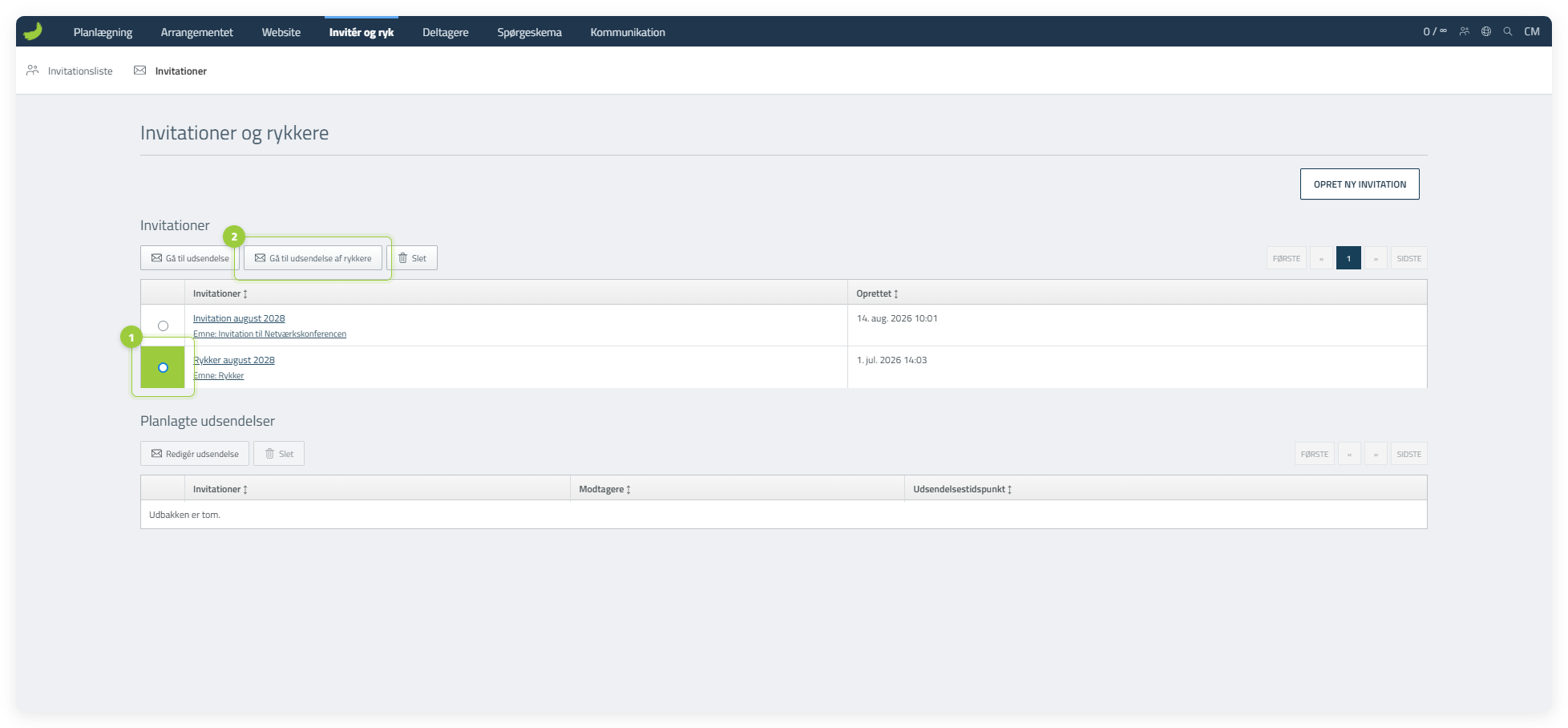The height and width of the screenshot is (728, 1568).
Task: Sort by Udsendelsestidspunkt column
Action: click(x=962, y=489)
